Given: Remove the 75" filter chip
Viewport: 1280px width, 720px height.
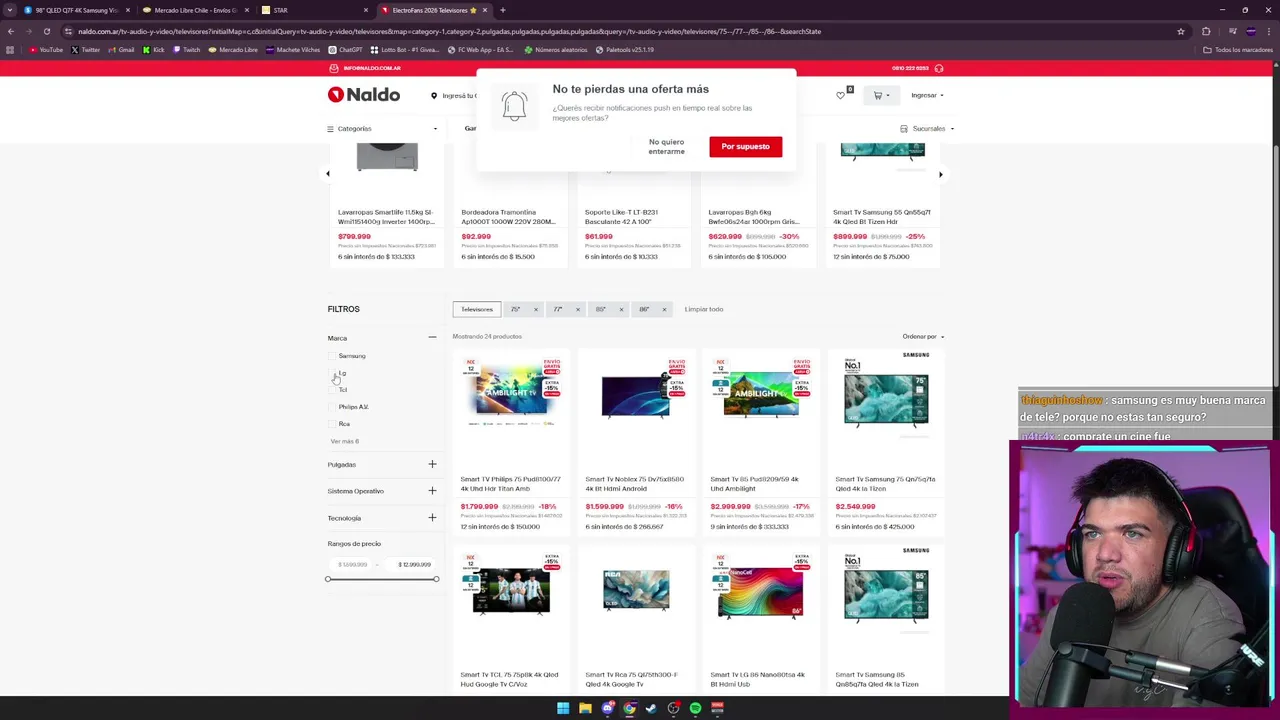Looking at the screenshot, I should tap(535, 309).
